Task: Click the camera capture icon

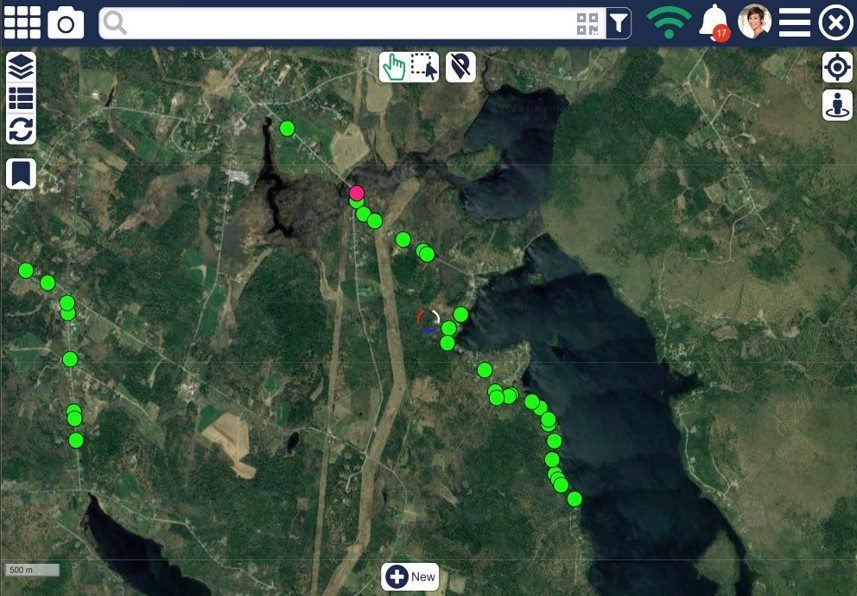Action: [66, 23]
